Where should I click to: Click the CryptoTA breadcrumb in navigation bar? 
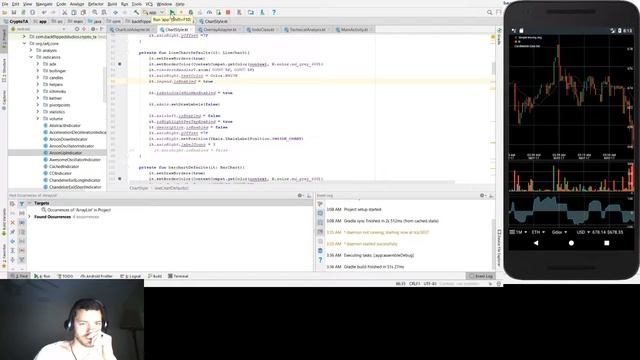(16, 21)
